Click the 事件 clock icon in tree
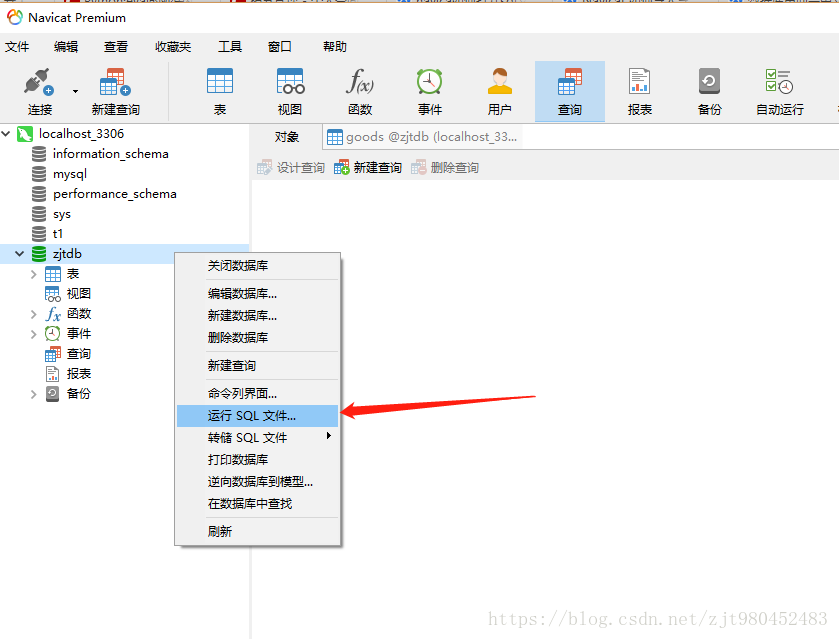The width and height of the screenshot is (839, 639). [x=52, y=334]
